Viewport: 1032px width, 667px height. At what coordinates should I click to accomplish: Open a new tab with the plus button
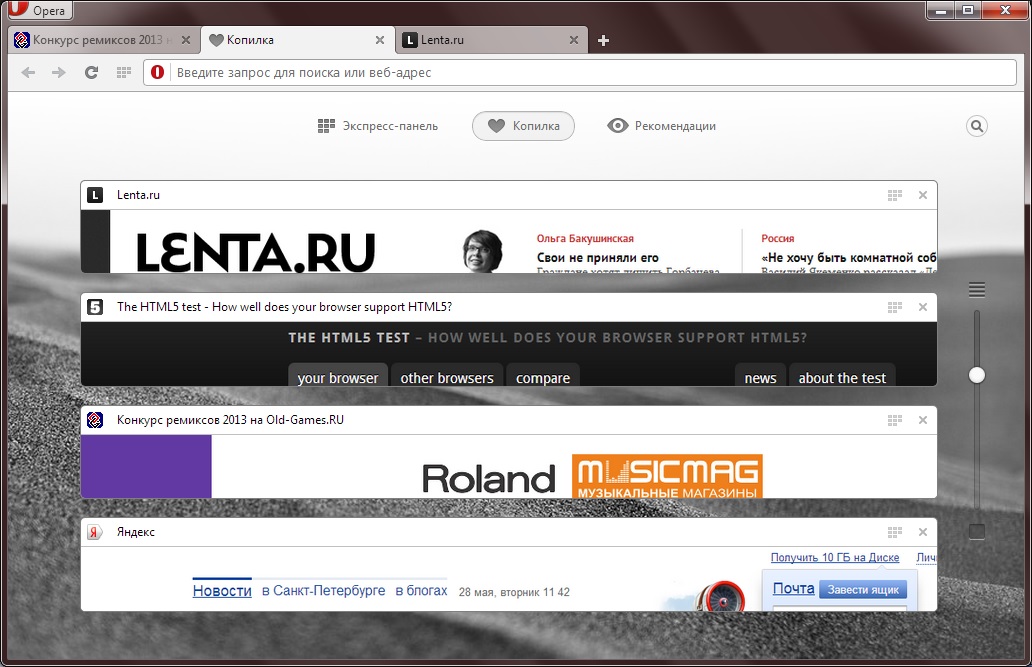point(603,41)
